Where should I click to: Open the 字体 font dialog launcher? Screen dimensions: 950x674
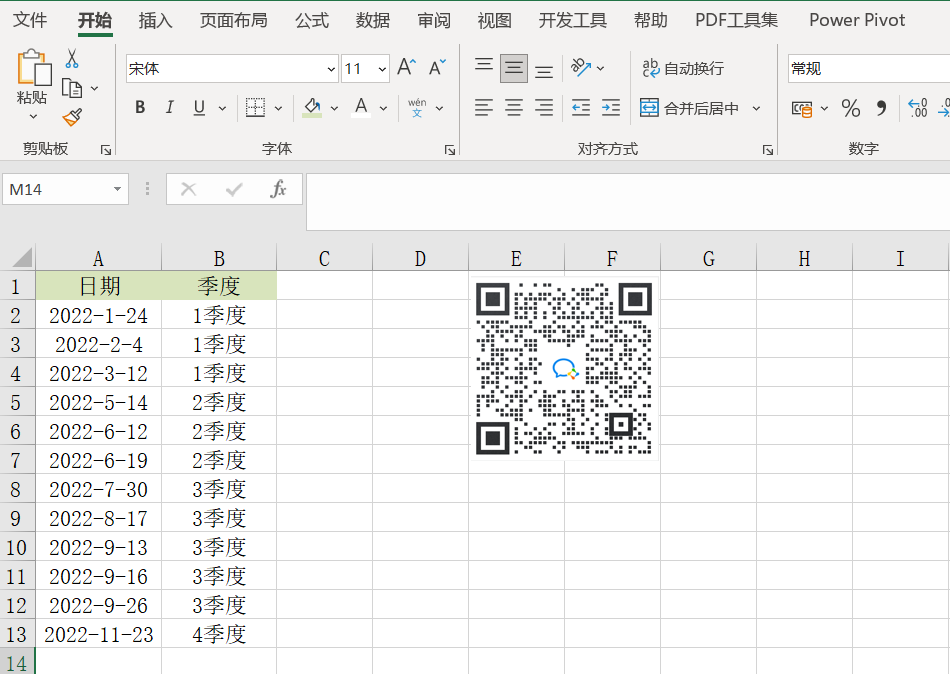[x=450, y=150]
